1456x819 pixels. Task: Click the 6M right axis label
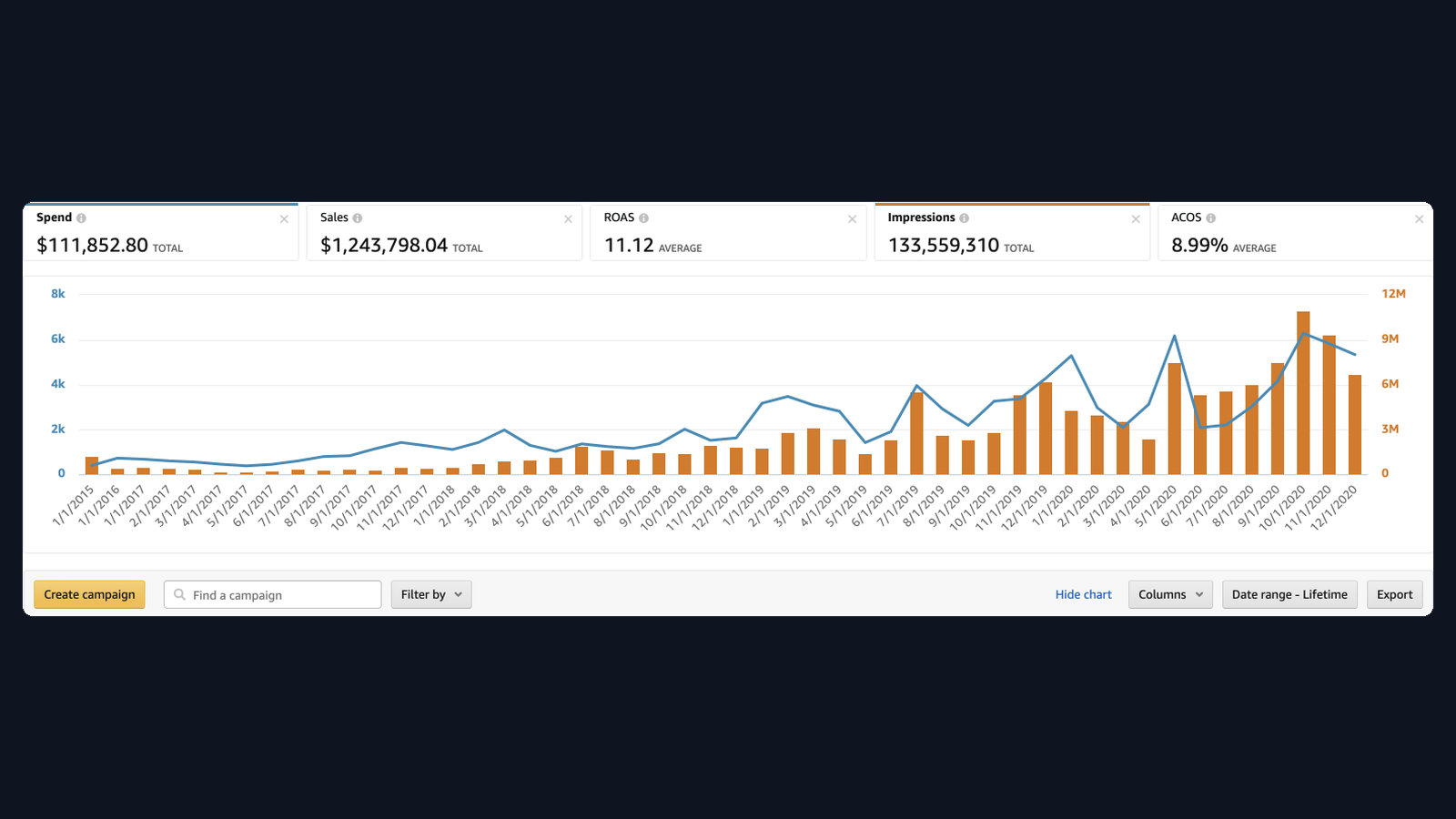(1390, 384)
